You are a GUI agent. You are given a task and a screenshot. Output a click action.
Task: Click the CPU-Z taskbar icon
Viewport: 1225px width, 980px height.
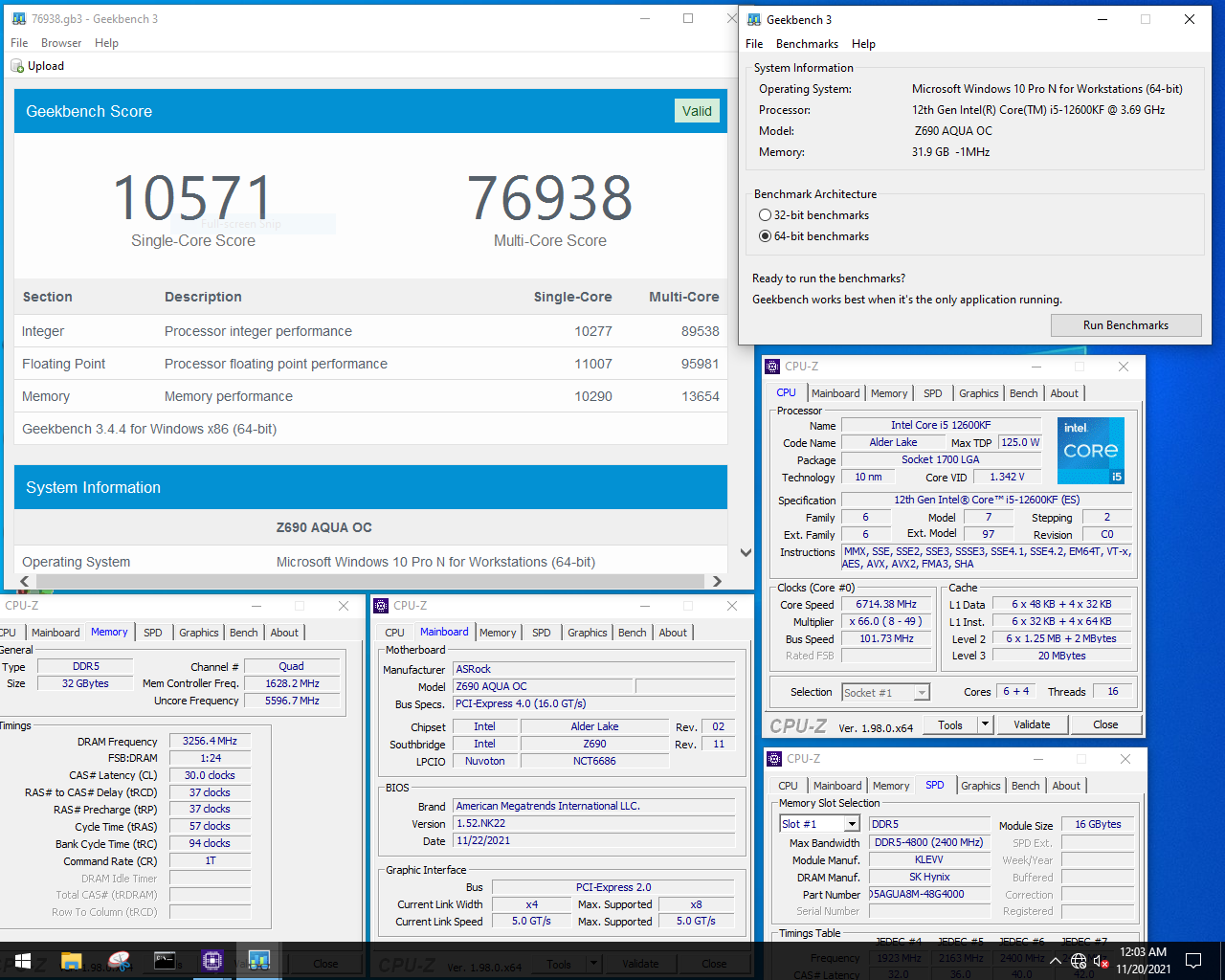[212, 961]
